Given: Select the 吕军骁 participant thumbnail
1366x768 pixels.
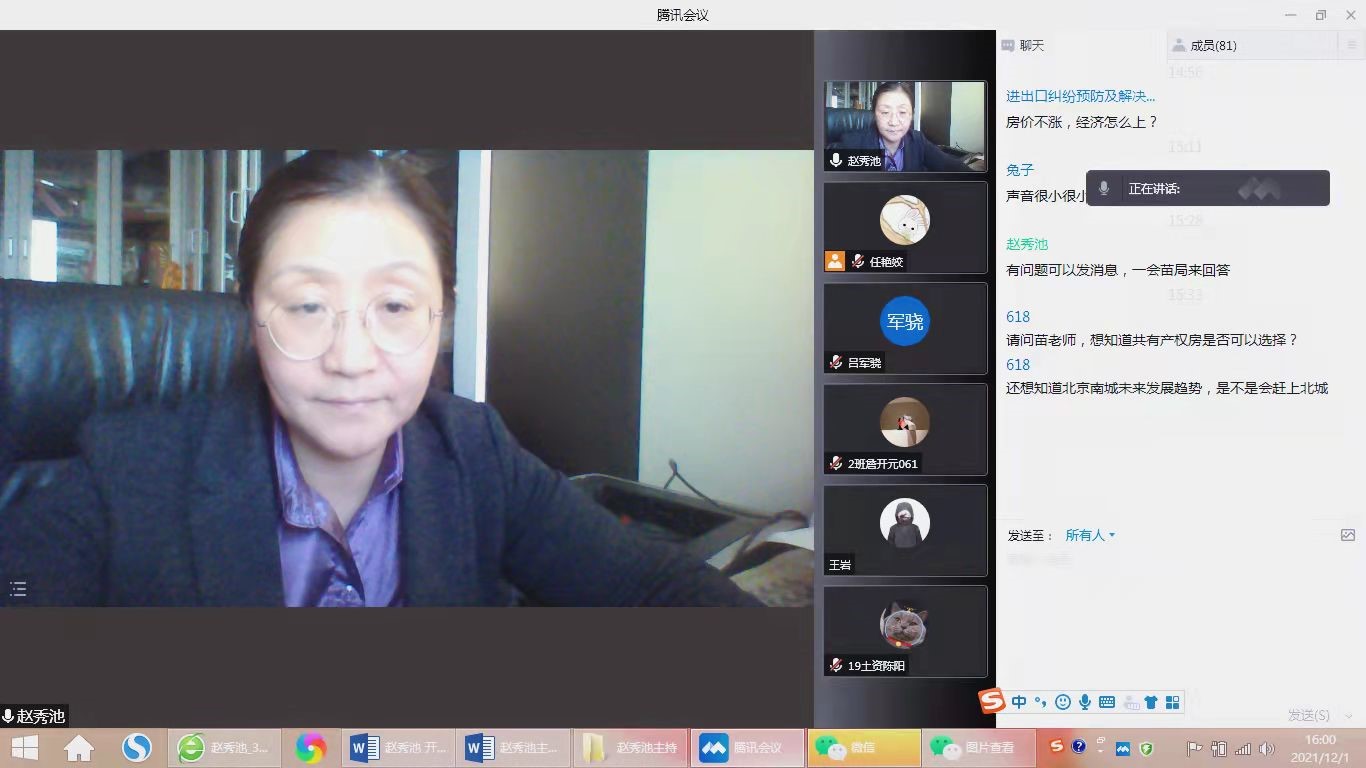Looking at the screenshot, I should click(905, 328).
